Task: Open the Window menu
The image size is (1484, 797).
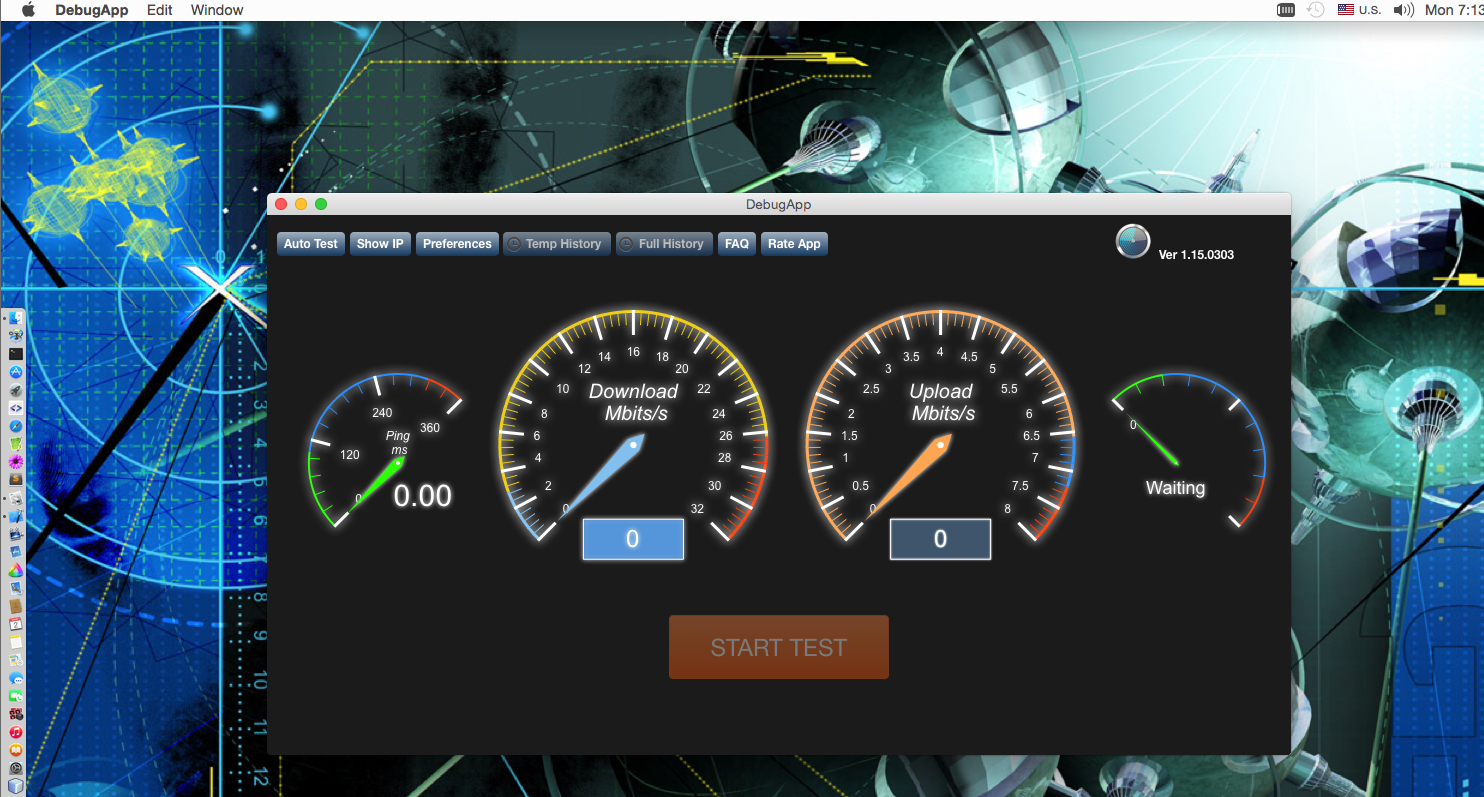Action: coord(217,10)
